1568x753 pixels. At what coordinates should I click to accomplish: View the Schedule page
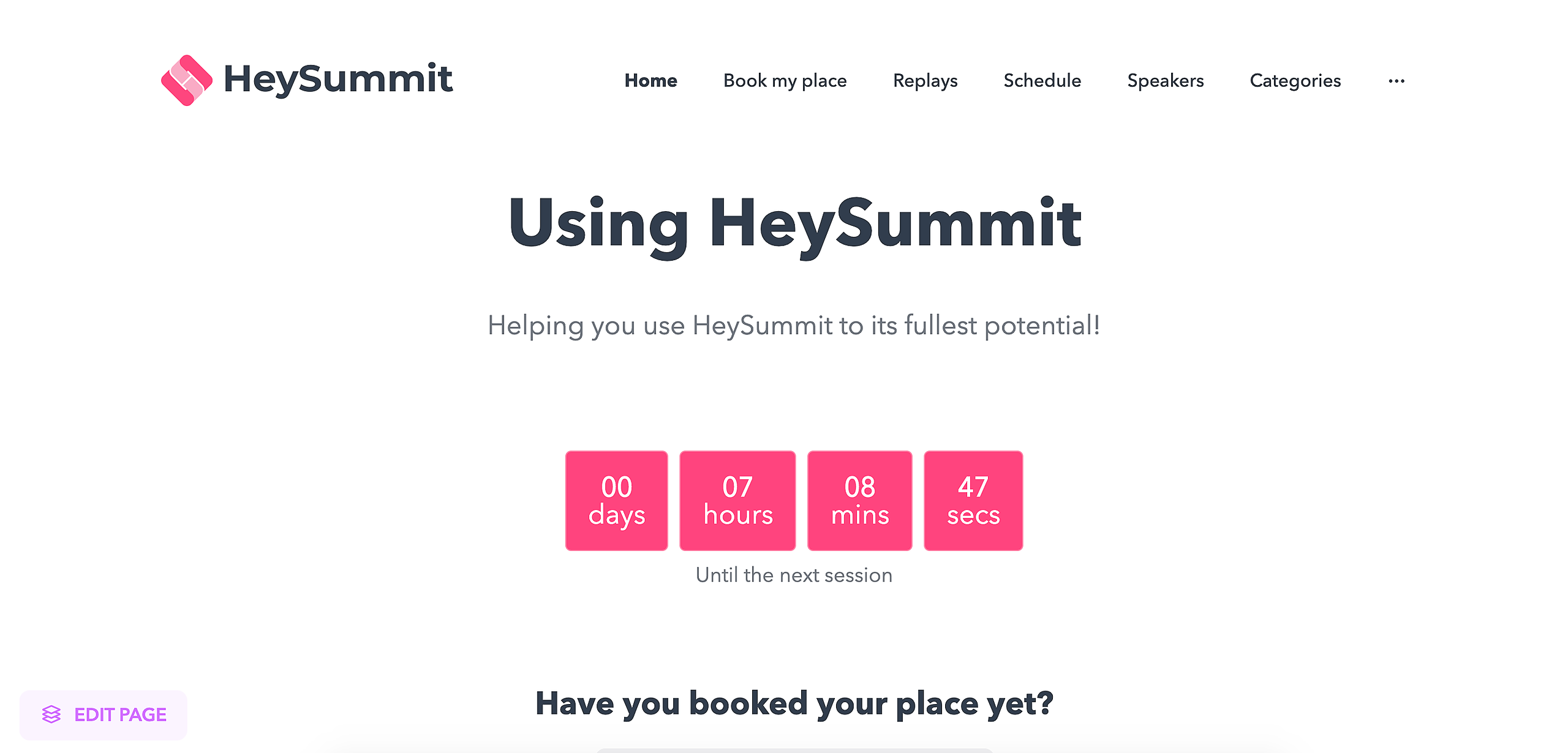click(1042, 80)
